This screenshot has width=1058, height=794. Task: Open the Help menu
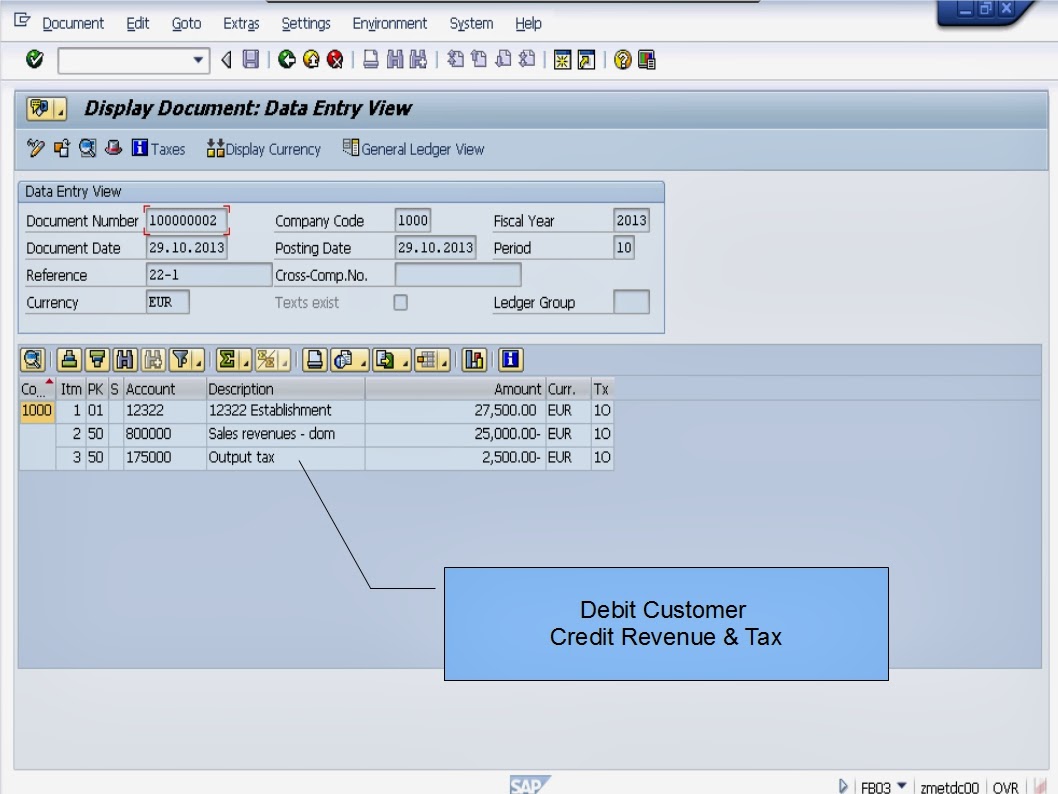(x=528, y=24)
